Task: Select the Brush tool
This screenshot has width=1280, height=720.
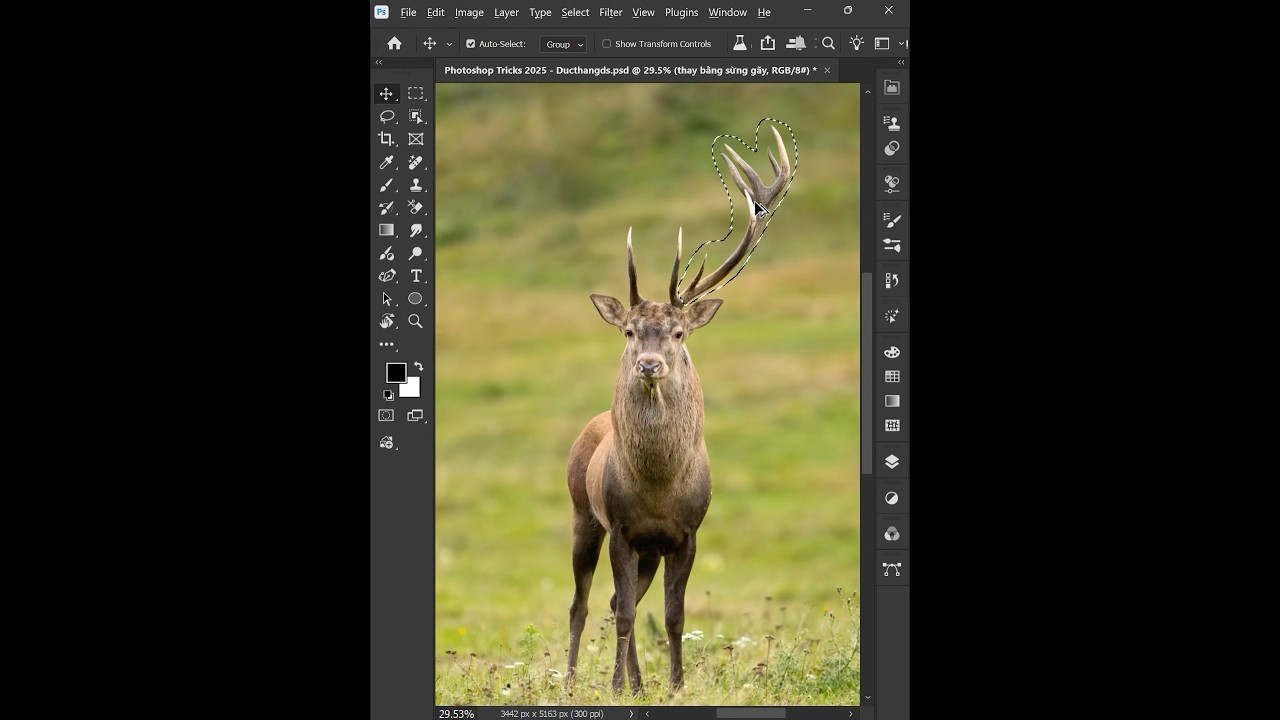Action: 386,185
